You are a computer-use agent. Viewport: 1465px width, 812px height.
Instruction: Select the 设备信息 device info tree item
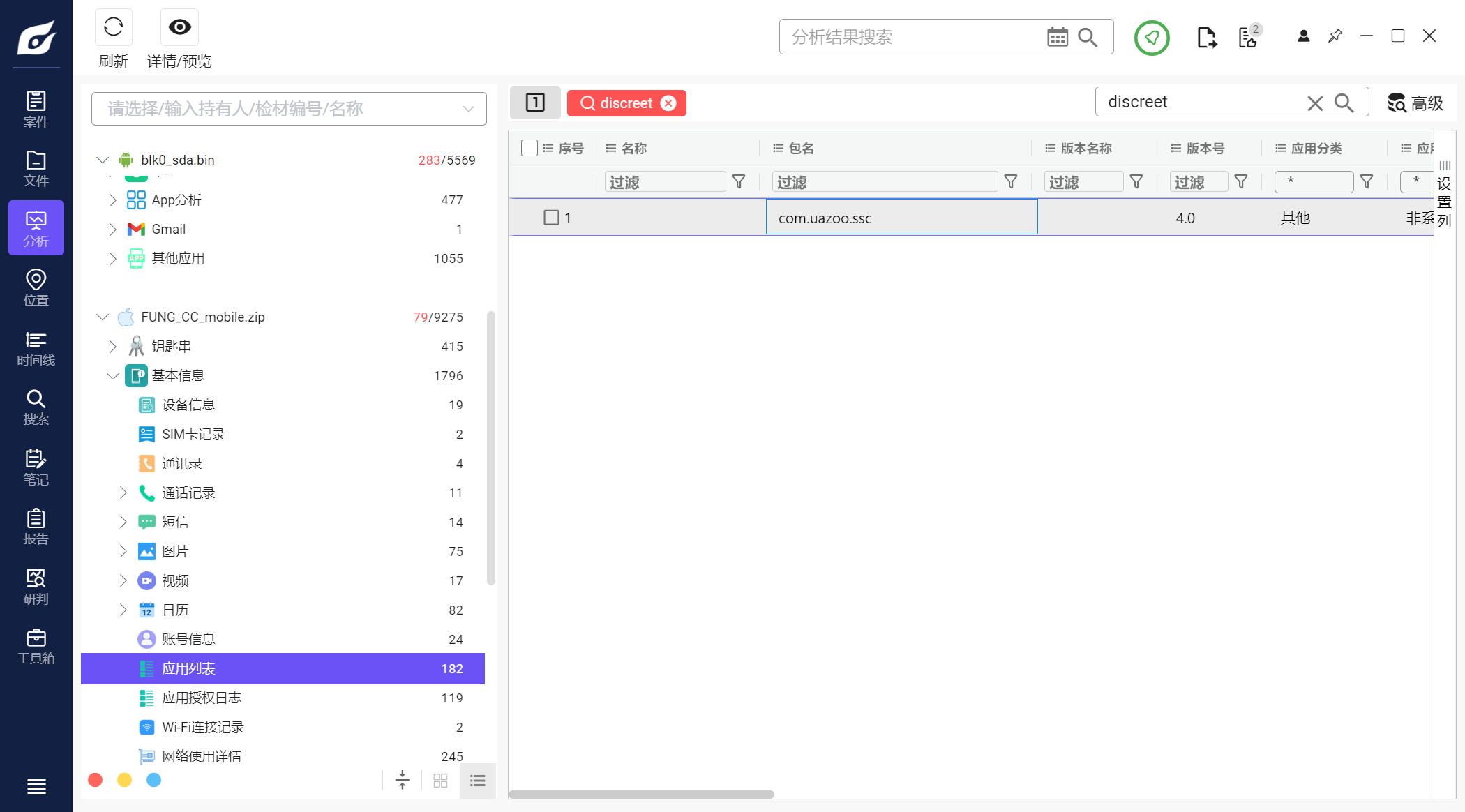coord(188,405)
